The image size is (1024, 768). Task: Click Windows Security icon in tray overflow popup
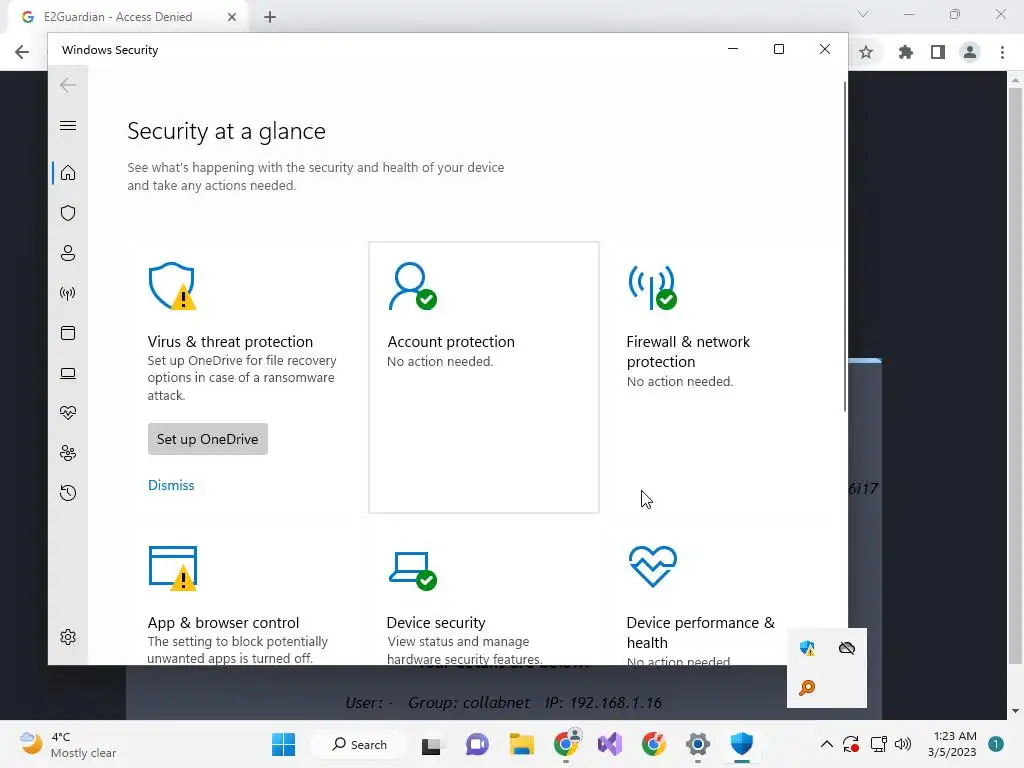coord(807,648)
